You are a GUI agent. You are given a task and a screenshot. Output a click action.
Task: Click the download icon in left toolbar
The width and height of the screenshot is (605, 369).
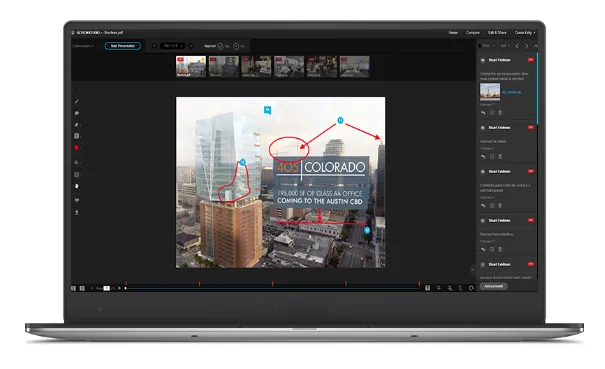click(x=76, y=212)
